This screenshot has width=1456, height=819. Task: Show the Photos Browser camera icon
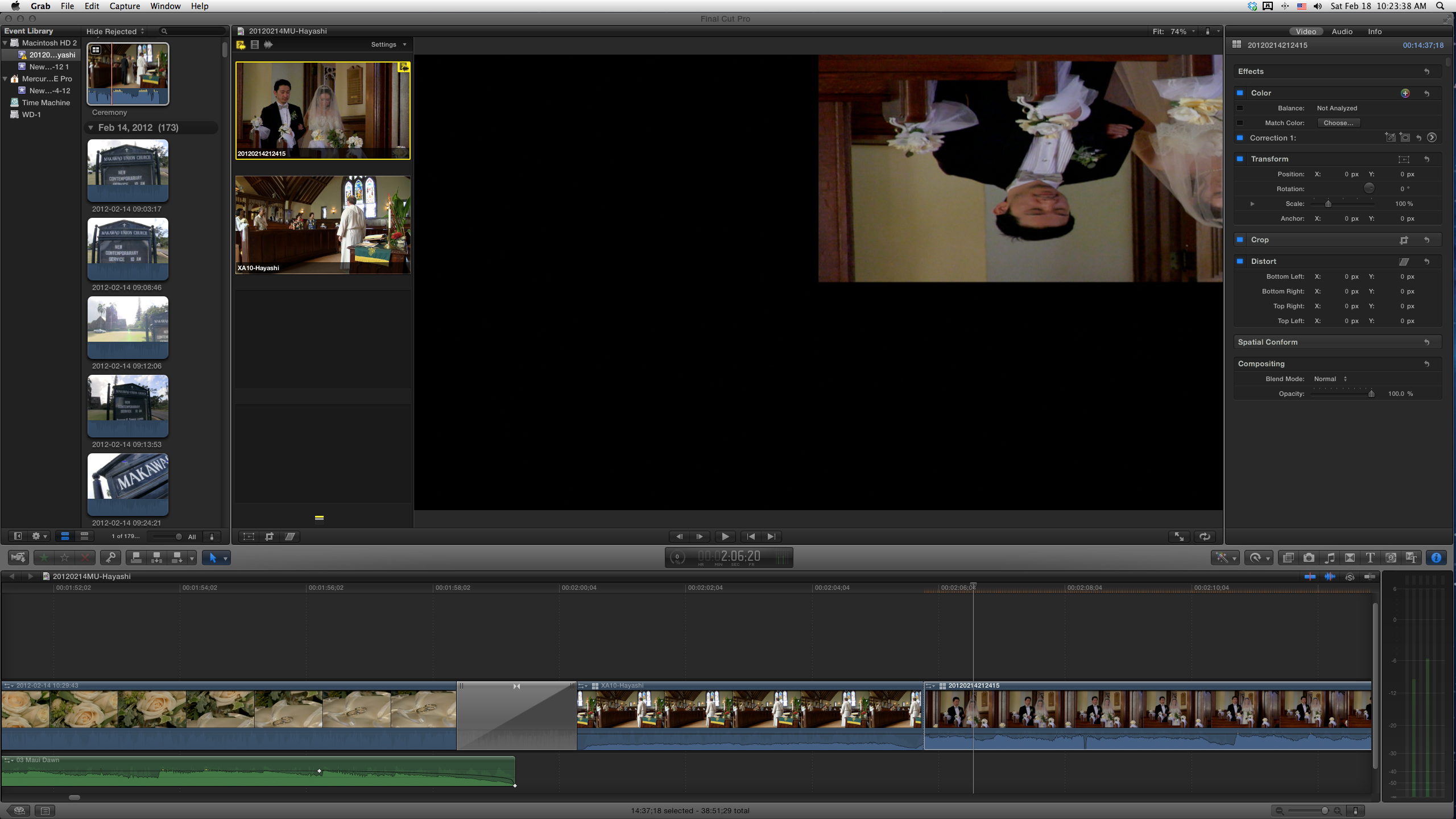point(1309,558)
